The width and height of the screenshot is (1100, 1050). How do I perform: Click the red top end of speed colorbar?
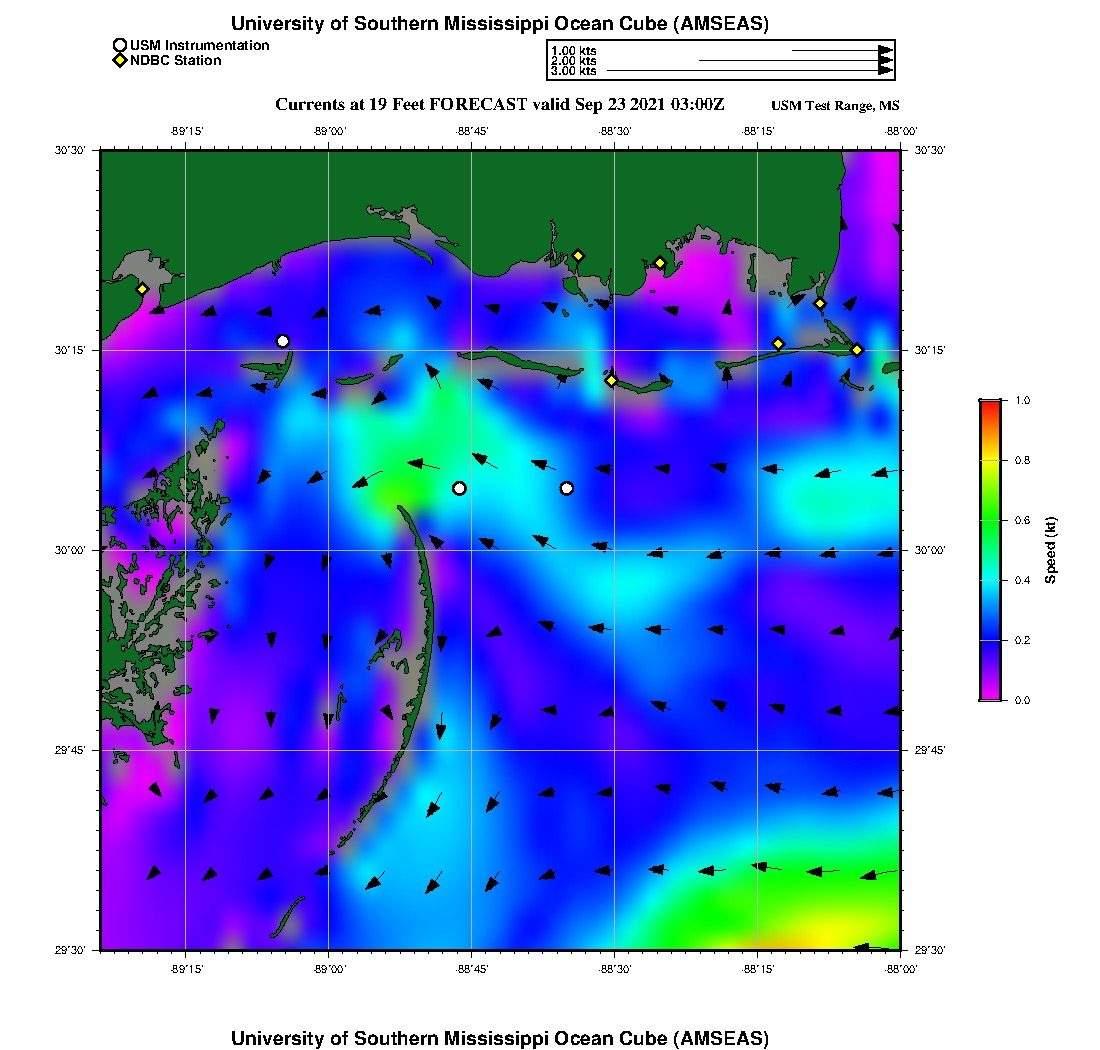pos(990,403)
